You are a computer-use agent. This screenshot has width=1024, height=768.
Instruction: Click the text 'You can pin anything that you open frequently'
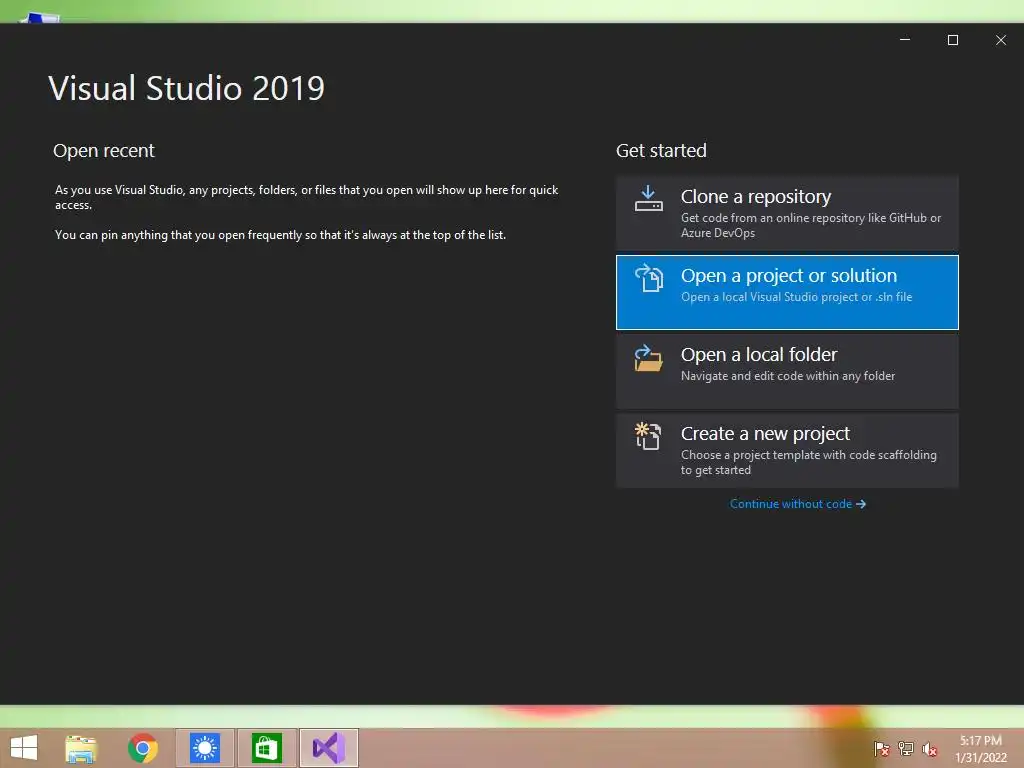pos(178,235)
